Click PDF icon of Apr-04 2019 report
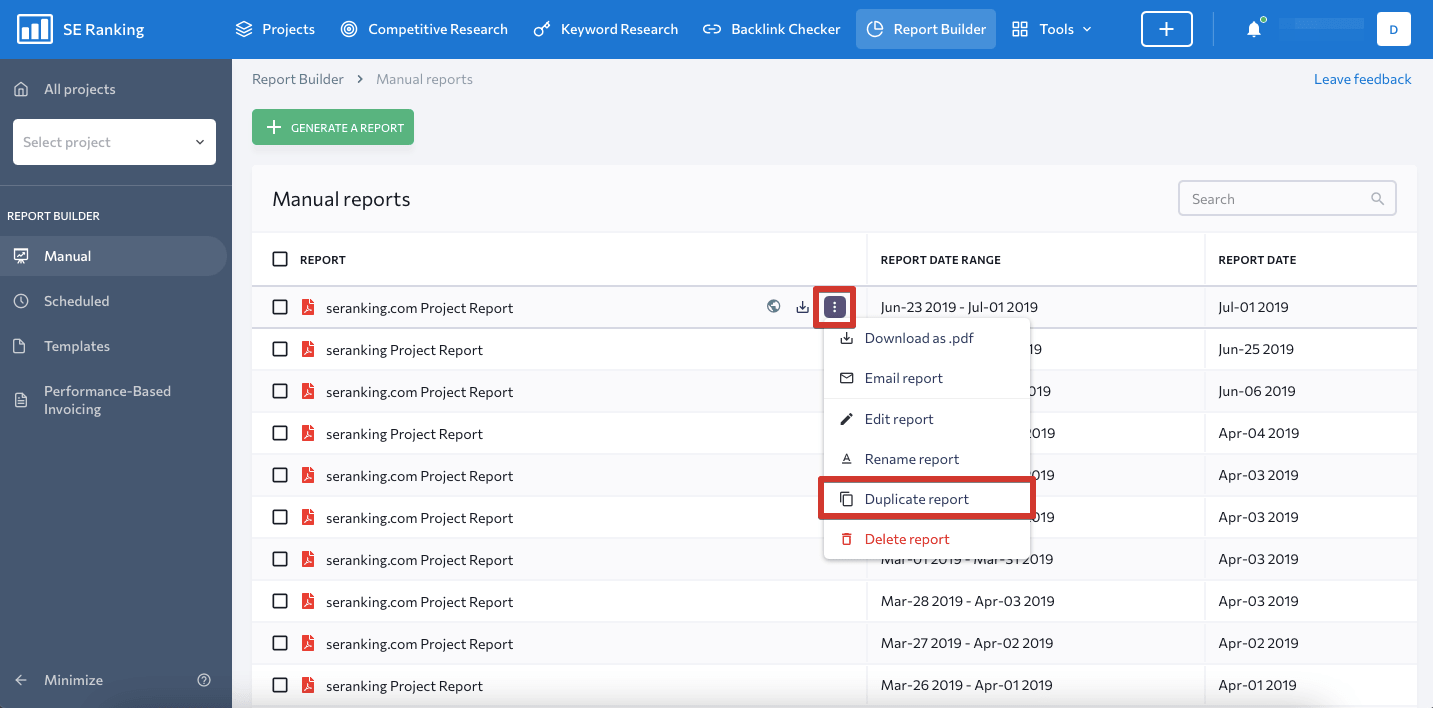This screenshot has width=1433, height=708. pos(308,433)
